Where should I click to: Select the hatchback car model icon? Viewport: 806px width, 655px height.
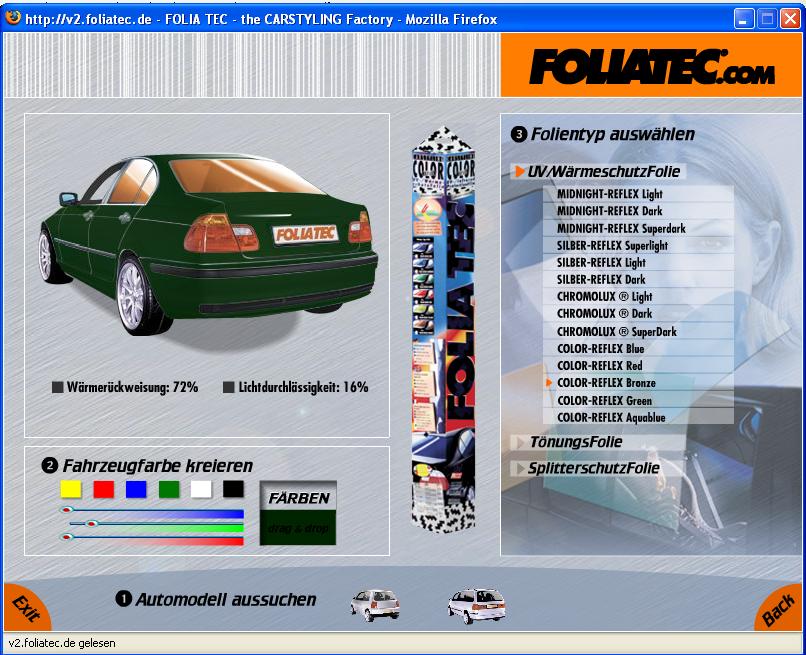click(x=374, y=603)
